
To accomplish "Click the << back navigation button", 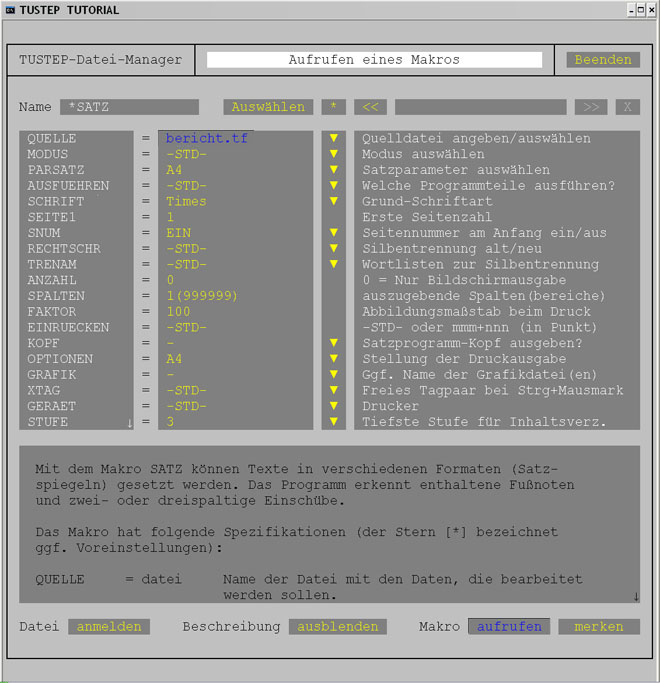I will [x=370, y=107].
